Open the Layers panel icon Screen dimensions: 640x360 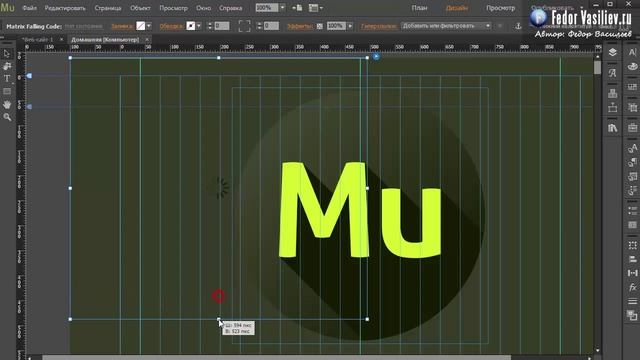613,52
